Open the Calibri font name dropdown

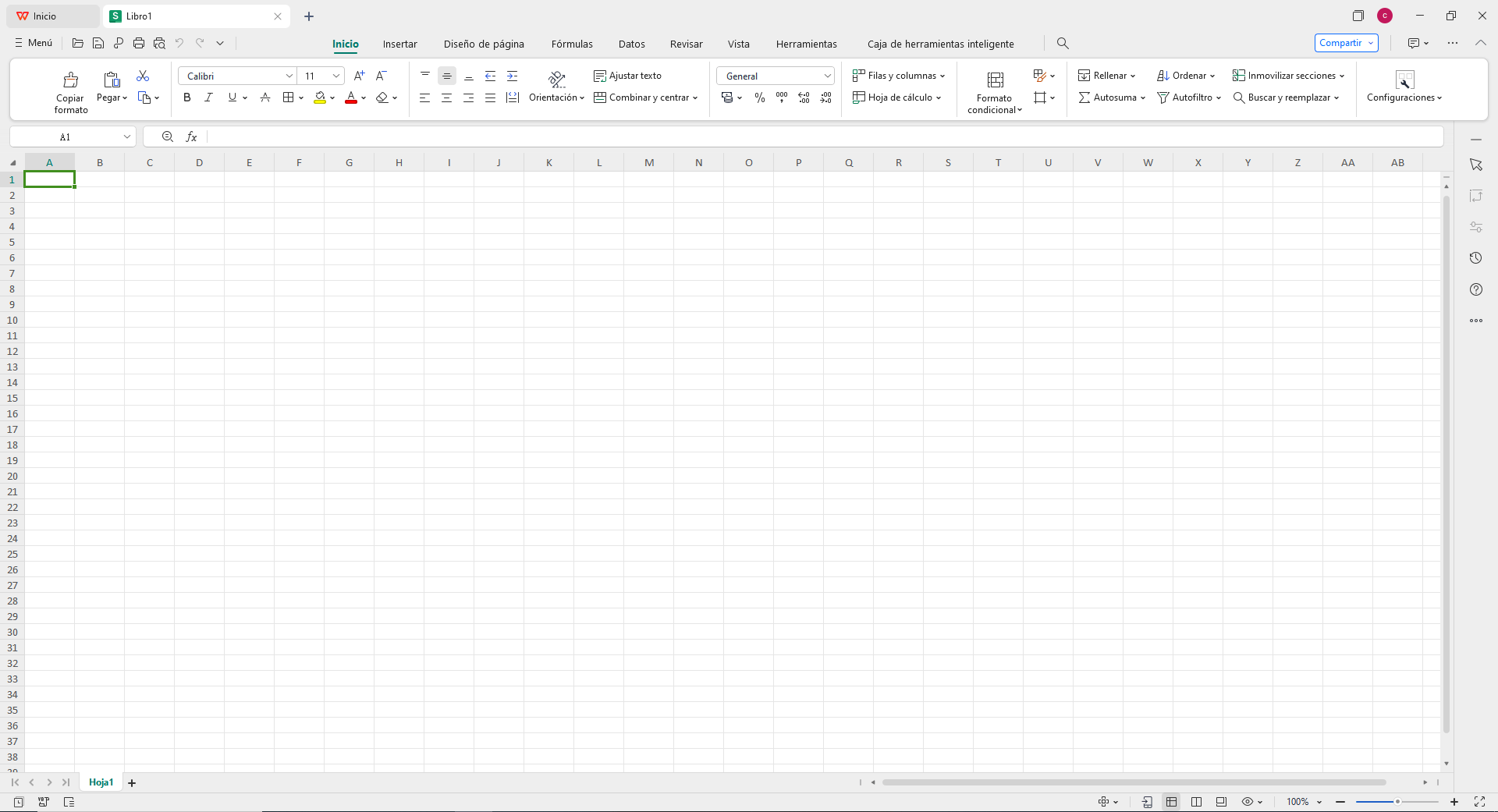(x=289, y=76)
